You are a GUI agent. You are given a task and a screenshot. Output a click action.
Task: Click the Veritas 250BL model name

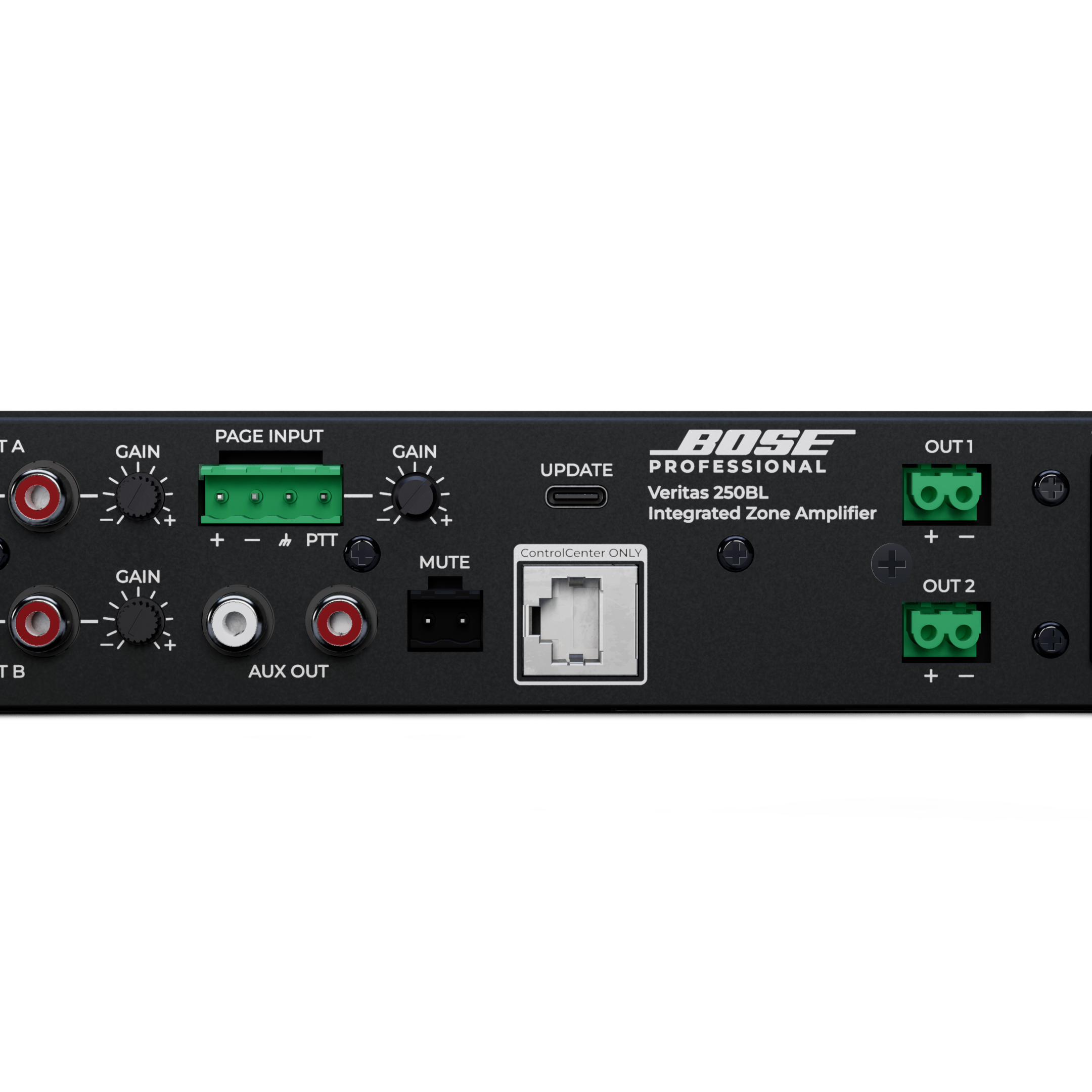click(x=708, y=493)
